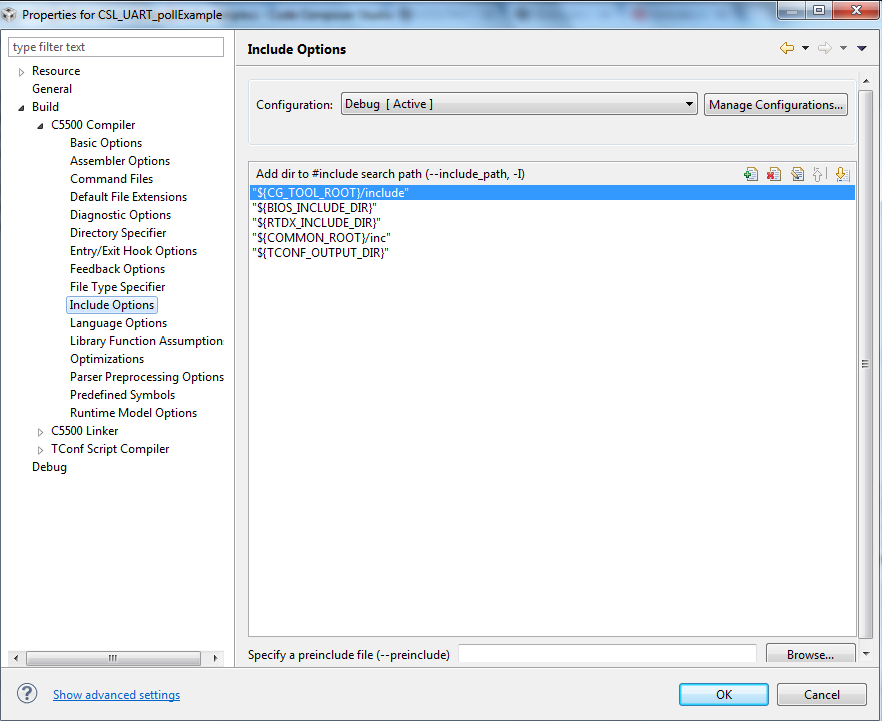This screenshot has height=721, width=882.
Task: Click the Edit include path icon
Action: click(797, 174)
